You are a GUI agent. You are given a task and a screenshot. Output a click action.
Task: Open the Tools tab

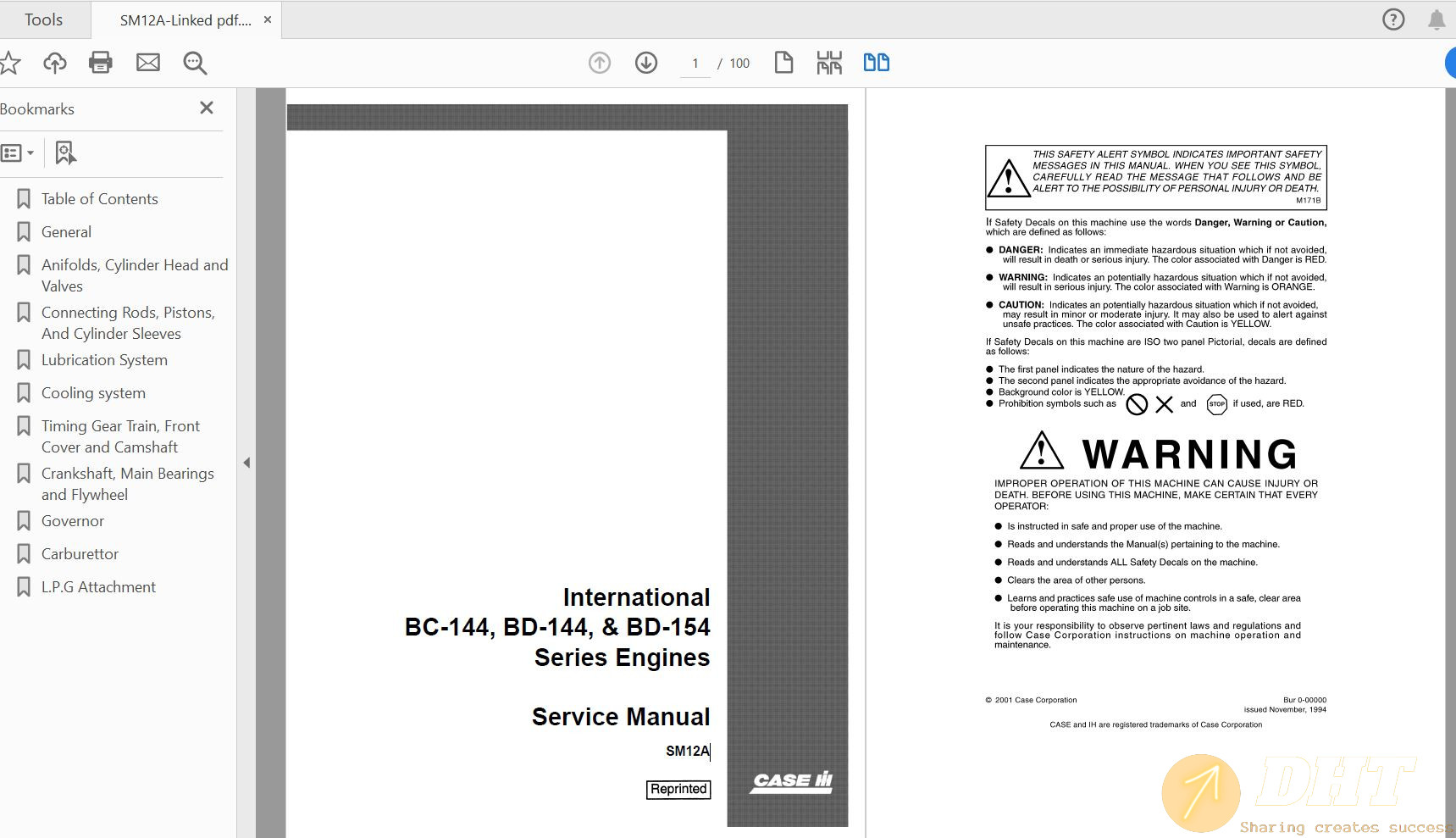click(44, 19)
